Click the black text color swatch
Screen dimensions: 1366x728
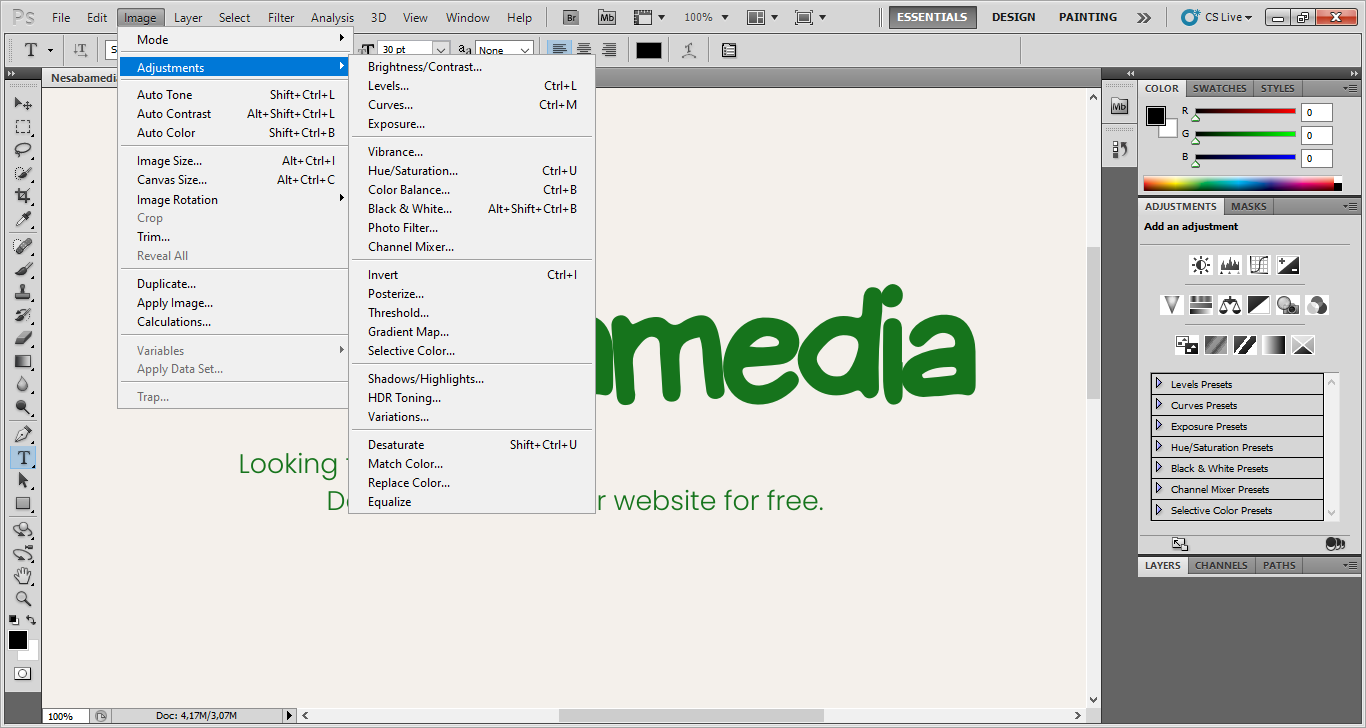click(649, 50)
